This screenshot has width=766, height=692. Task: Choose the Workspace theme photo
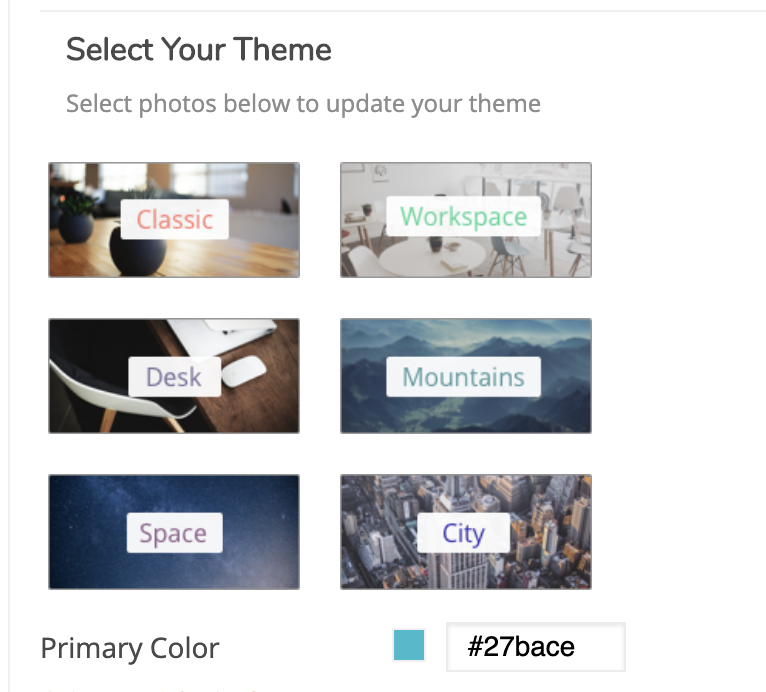click(466, 220)
